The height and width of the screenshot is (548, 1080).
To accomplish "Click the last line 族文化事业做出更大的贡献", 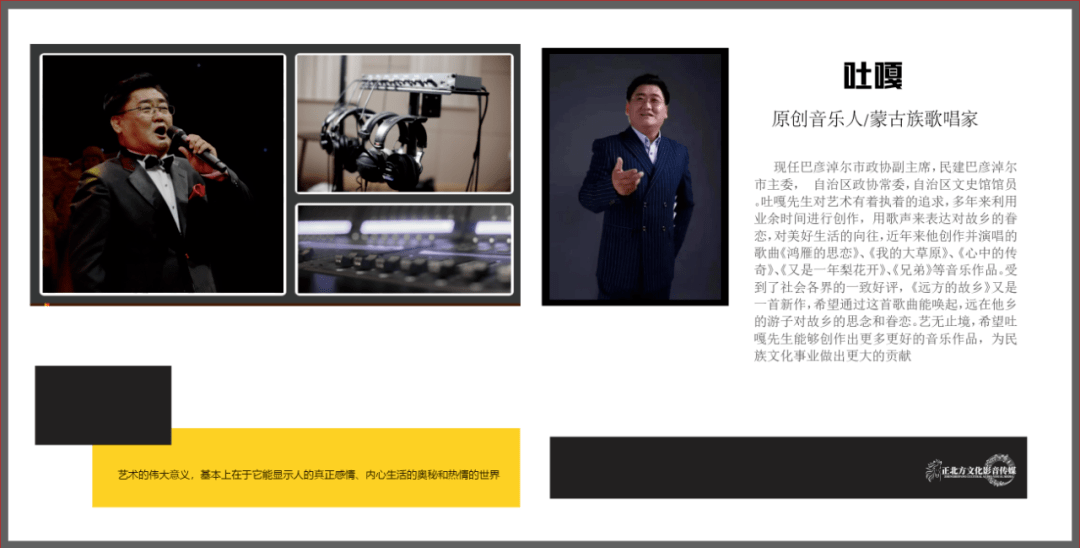I will point(833,357).
